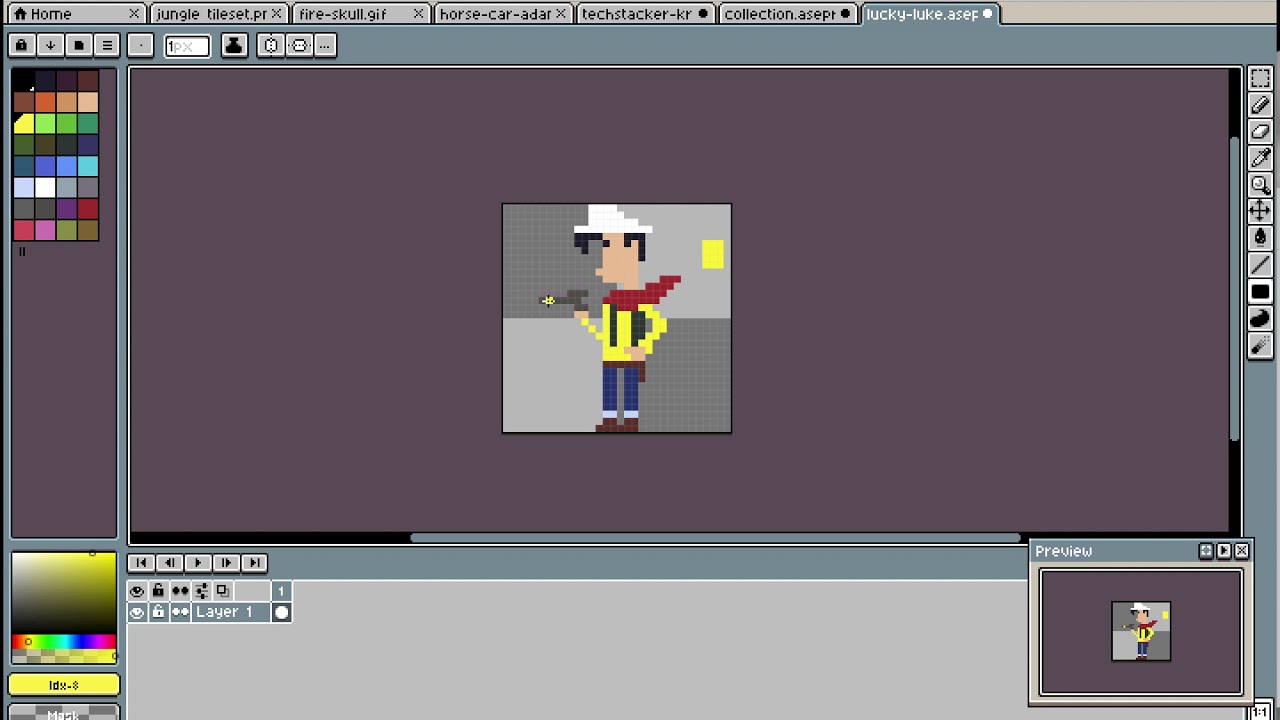
Task: Click the Preview sprite thumbnail
Action: 1141,631
